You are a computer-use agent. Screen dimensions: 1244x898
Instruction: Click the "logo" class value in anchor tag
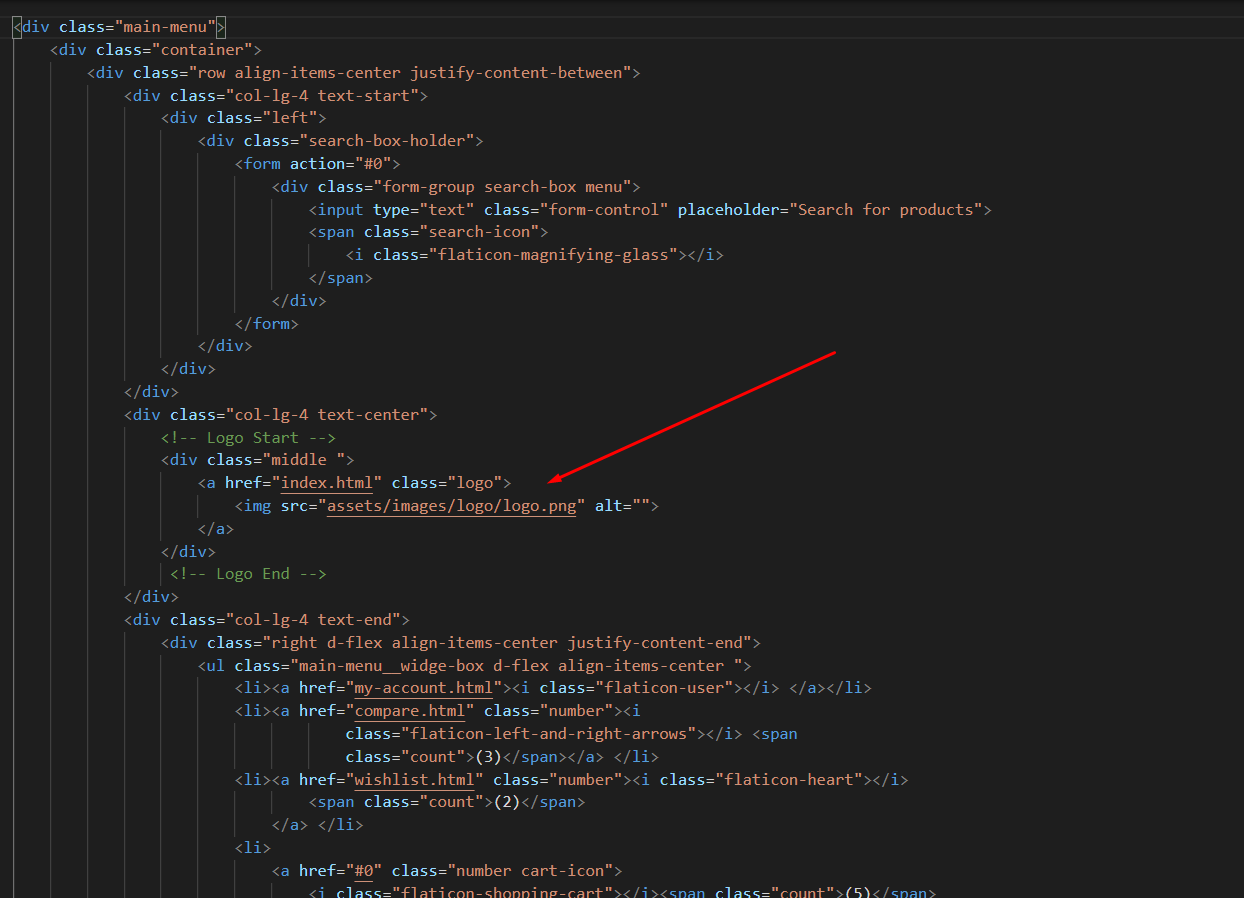coord(474,483)
